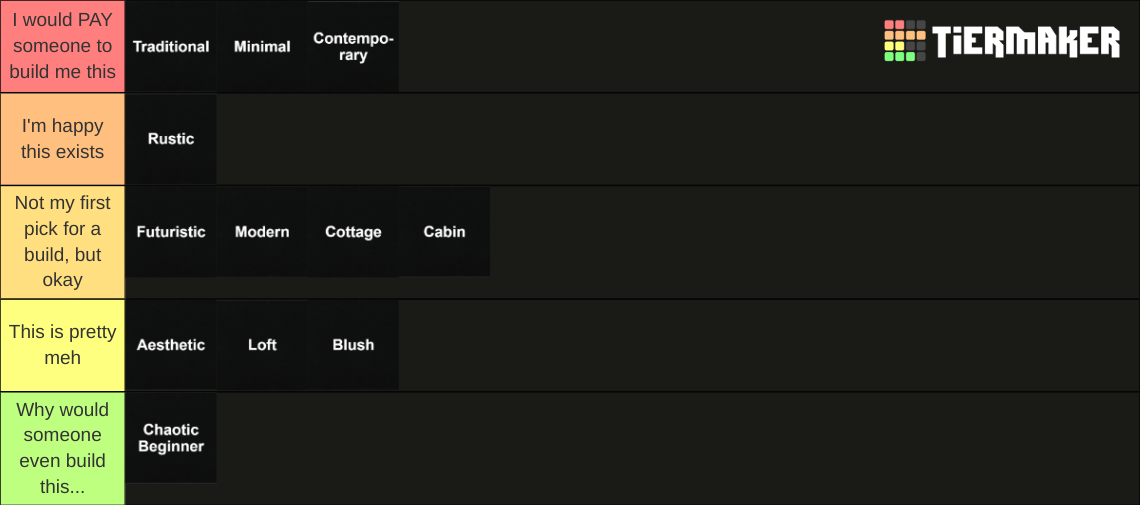Click the orange 'I'm happy this exists' label
The width and height of the screenshot is (1140, 505).
(63, 139)
